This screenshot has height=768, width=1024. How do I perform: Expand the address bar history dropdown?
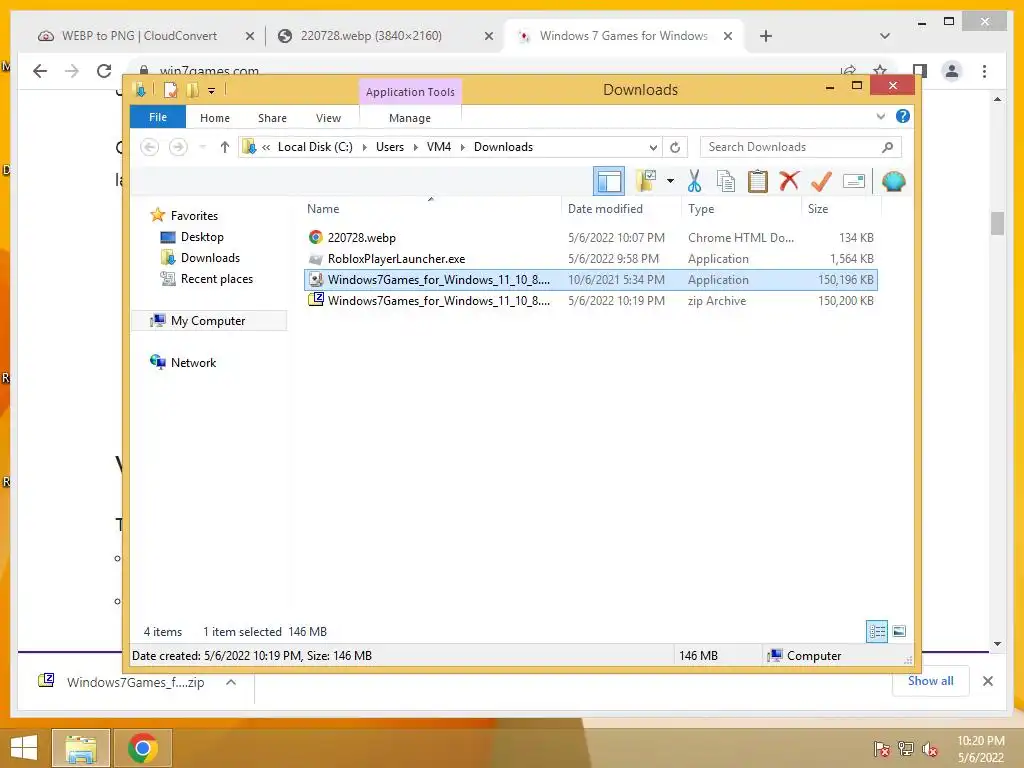click(653, 147)
